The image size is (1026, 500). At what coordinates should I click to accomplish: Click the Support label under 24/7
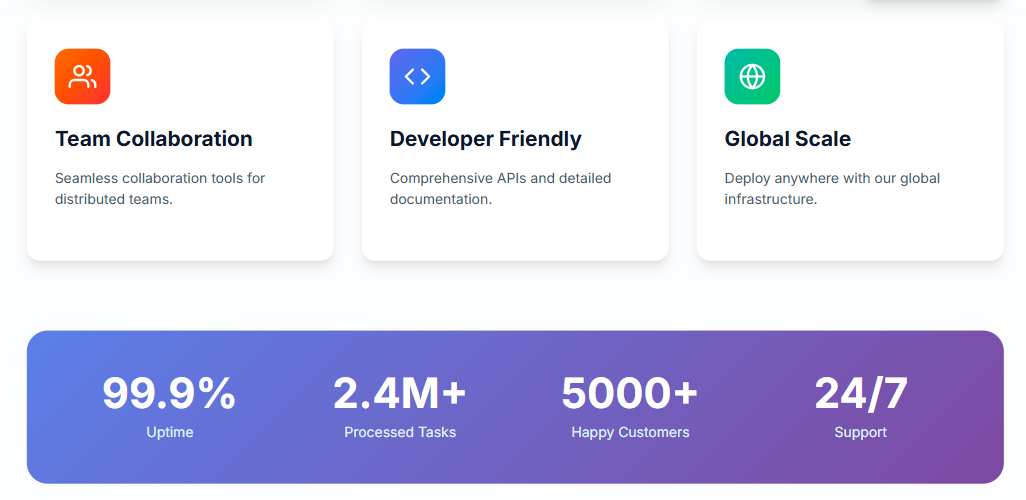point(860,432)
